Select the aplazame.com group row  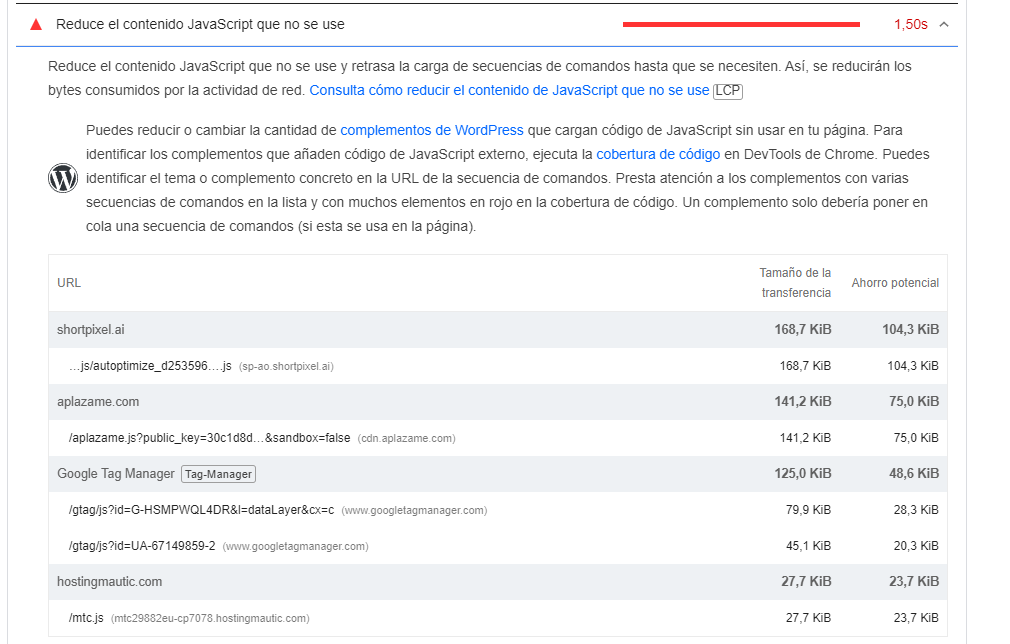pyautogui.click(x=498, y=402)
